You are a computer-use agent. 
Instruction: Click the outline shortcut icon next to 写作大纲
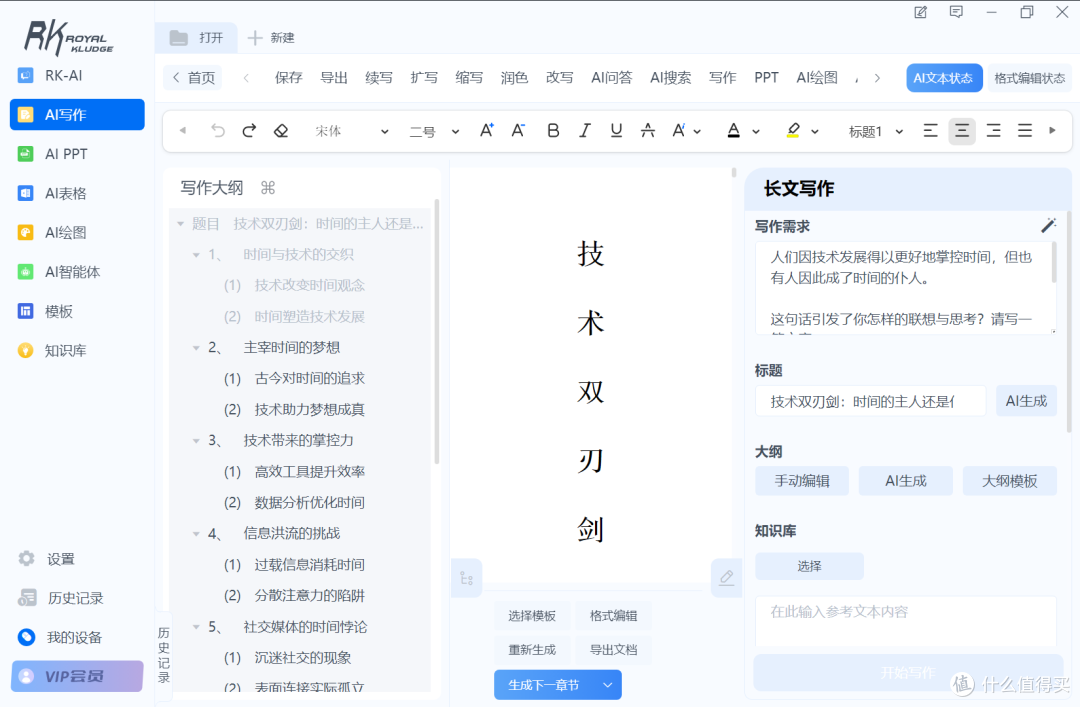point(268,187)
